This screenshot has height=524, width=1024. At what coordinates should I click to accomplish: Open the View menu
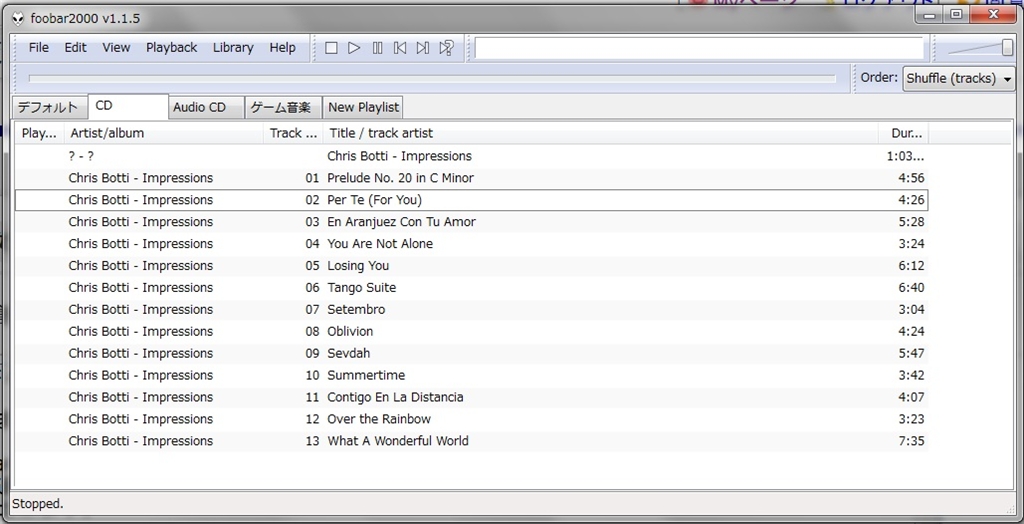pyautogui.click(x=116, y=48)
